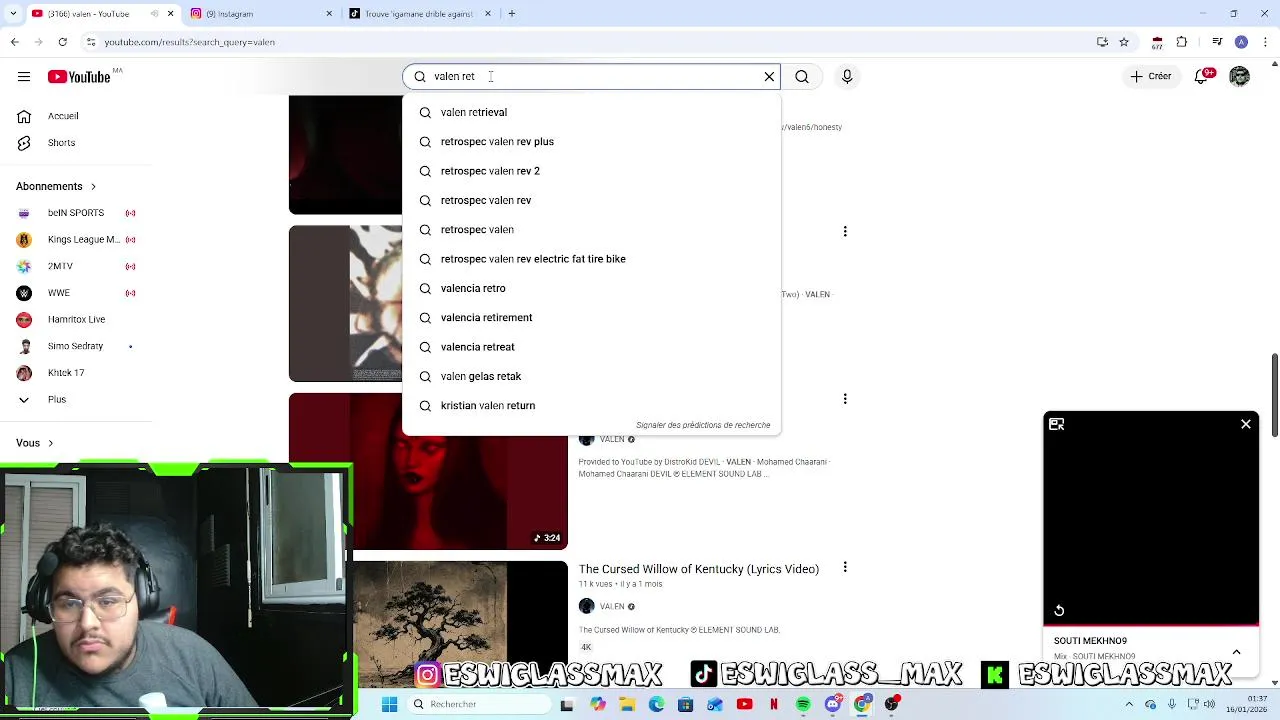The width and height of the screenshot is (1280, 720).
Task: Open the Chrome media control icon
Action: pyautogui.click(x=1217, y=42)
